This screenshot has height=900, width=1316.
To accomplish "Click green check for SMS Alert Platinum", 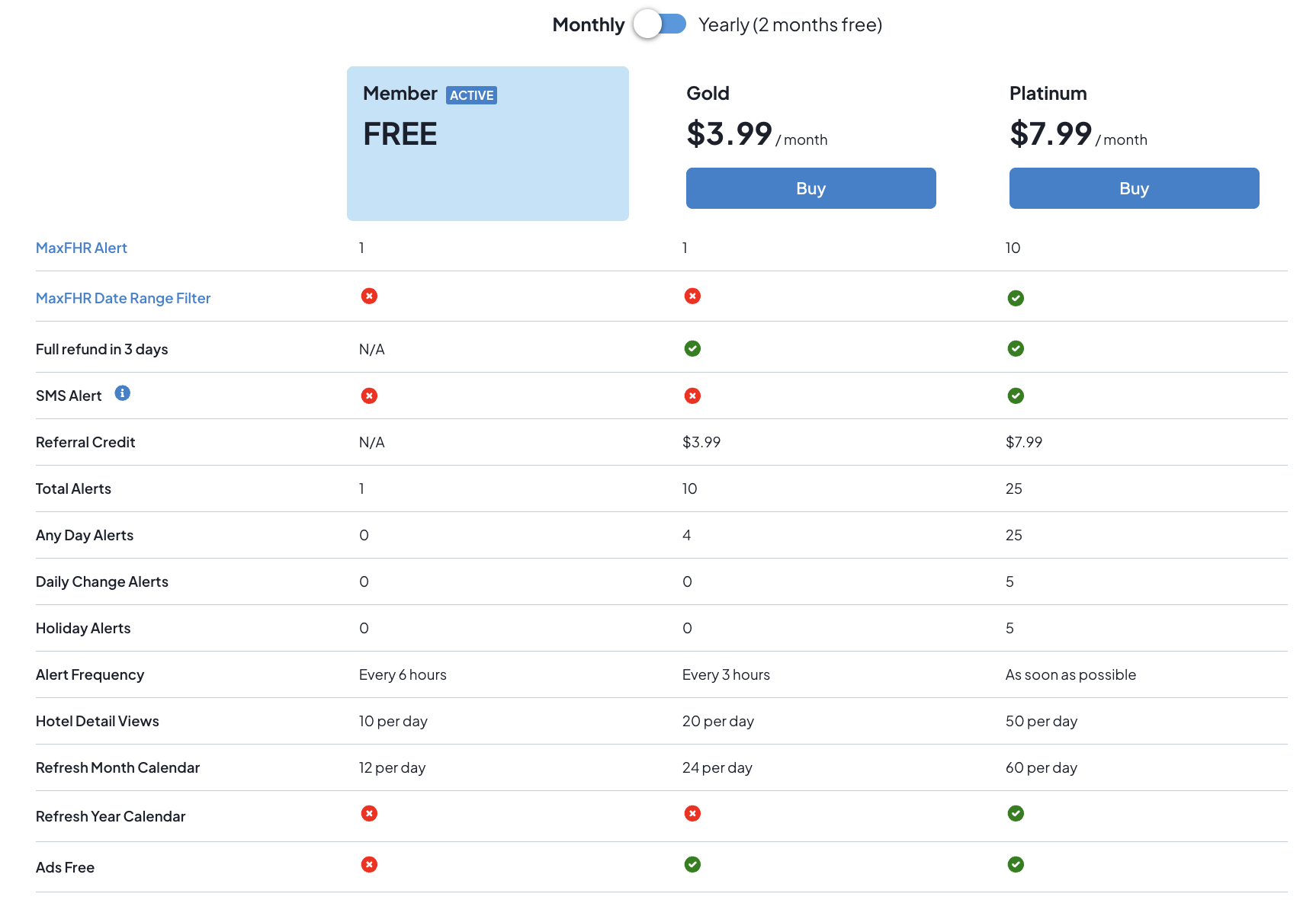I will pos(1016,396).
